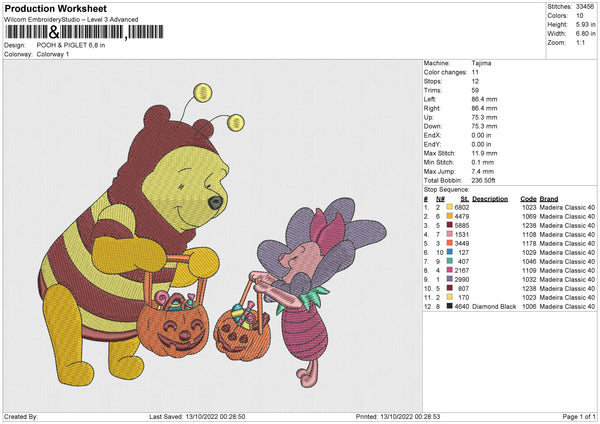This screenshot has height=424, width=600.
Task: Click stitches count '33456'
Action: tap(585, 7)
